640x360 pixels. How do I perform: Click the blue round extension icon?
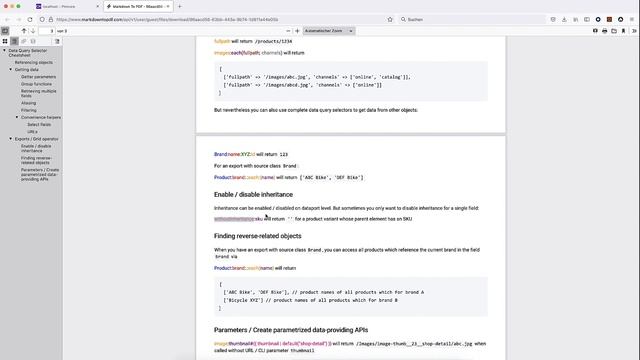click(598, 19)
